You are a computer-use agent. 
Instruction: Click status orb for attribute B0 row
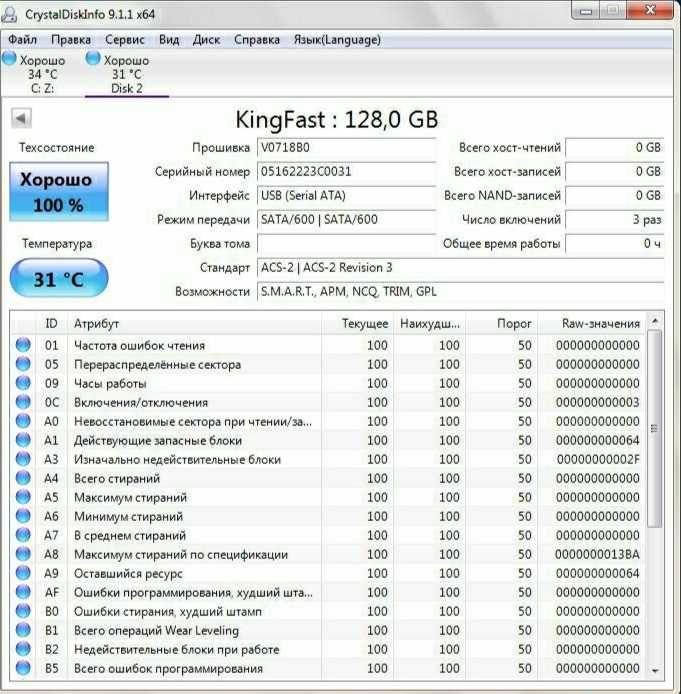click(23, 611)
